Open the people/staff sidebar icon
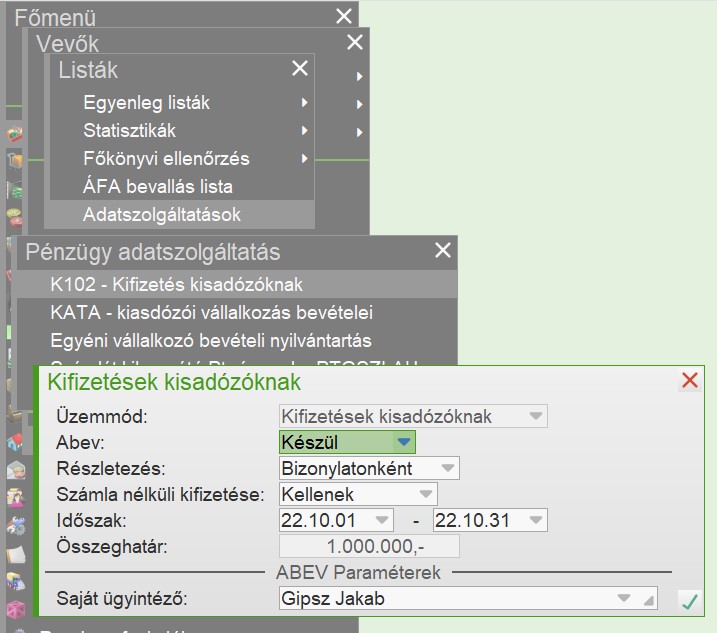The image size is (717, 633). [x=15, y=498]
